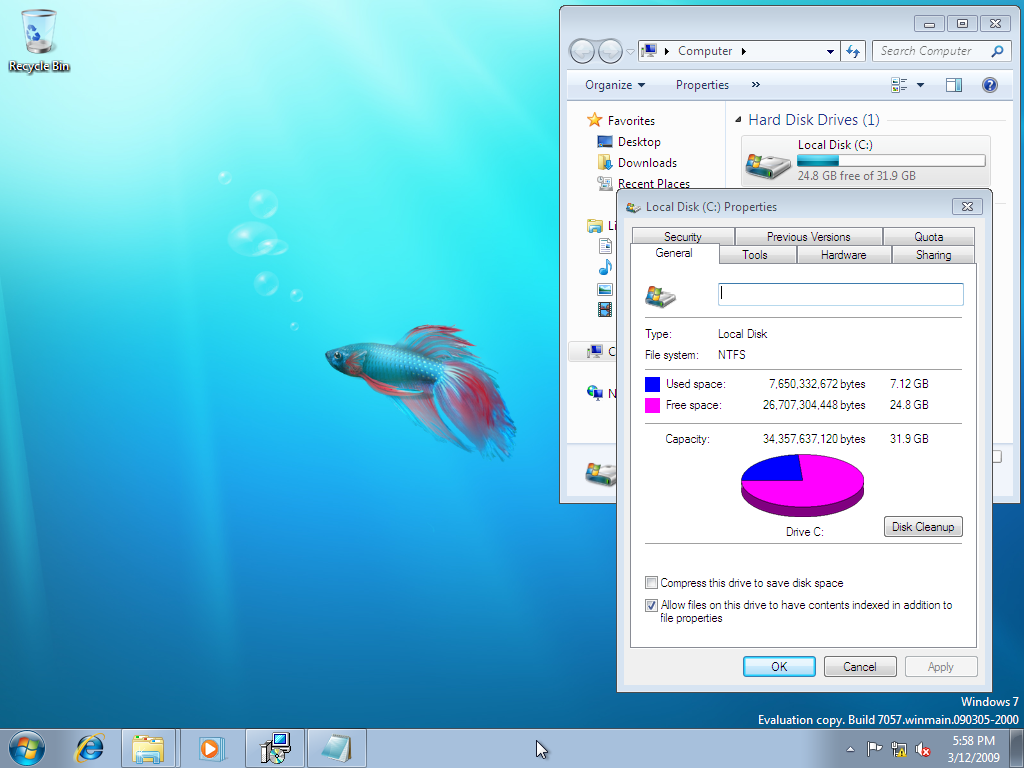1024x768 pixels.
Task: Select Favorites in the navigation pane
Action: point(631,121)
